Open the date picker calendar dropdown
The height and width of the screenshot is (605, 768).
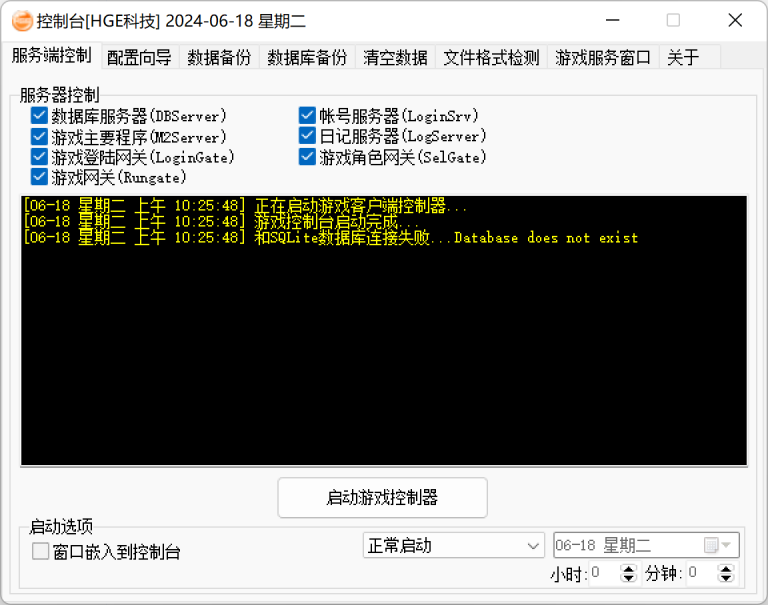[718, 545]
